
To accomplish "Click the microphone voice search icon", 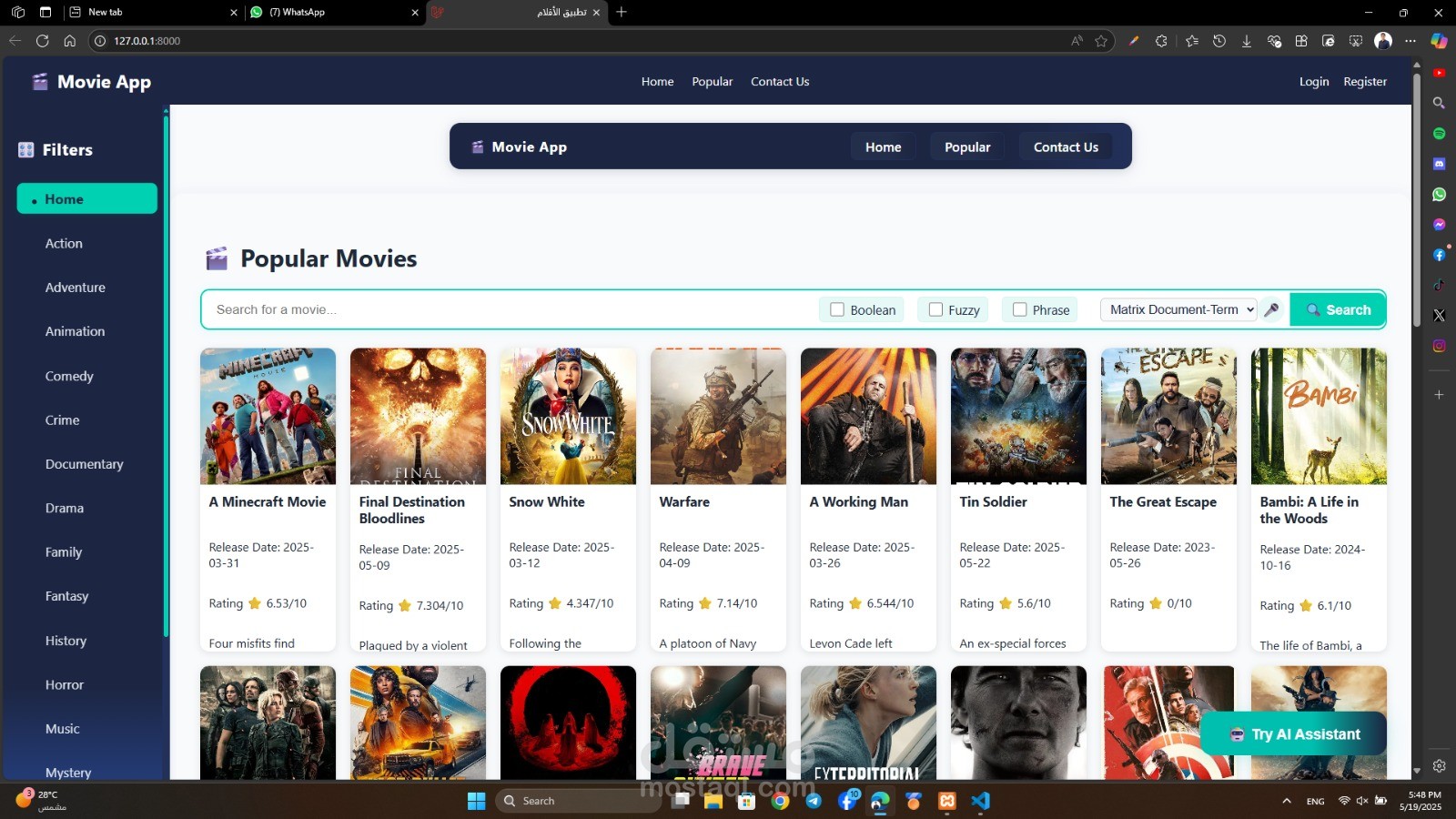I will click(x=1272, y=309).
